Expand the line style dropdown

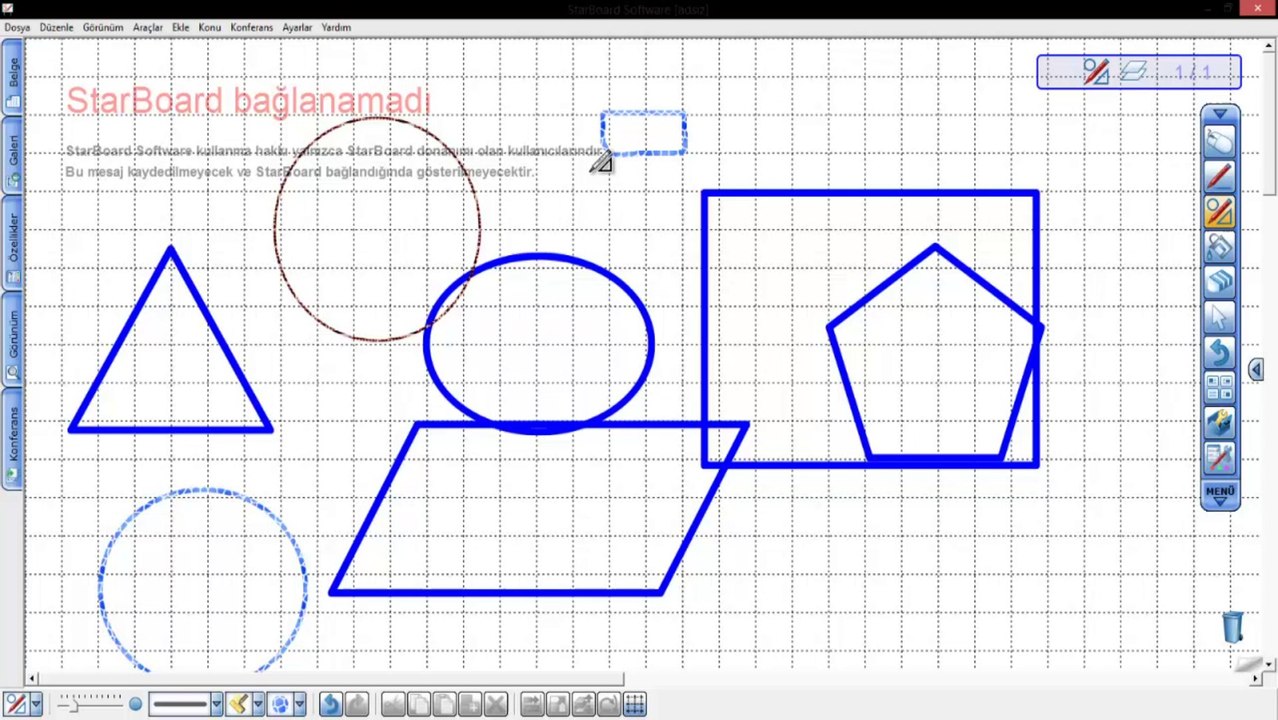pyautogui.click(x=216, y=704)
